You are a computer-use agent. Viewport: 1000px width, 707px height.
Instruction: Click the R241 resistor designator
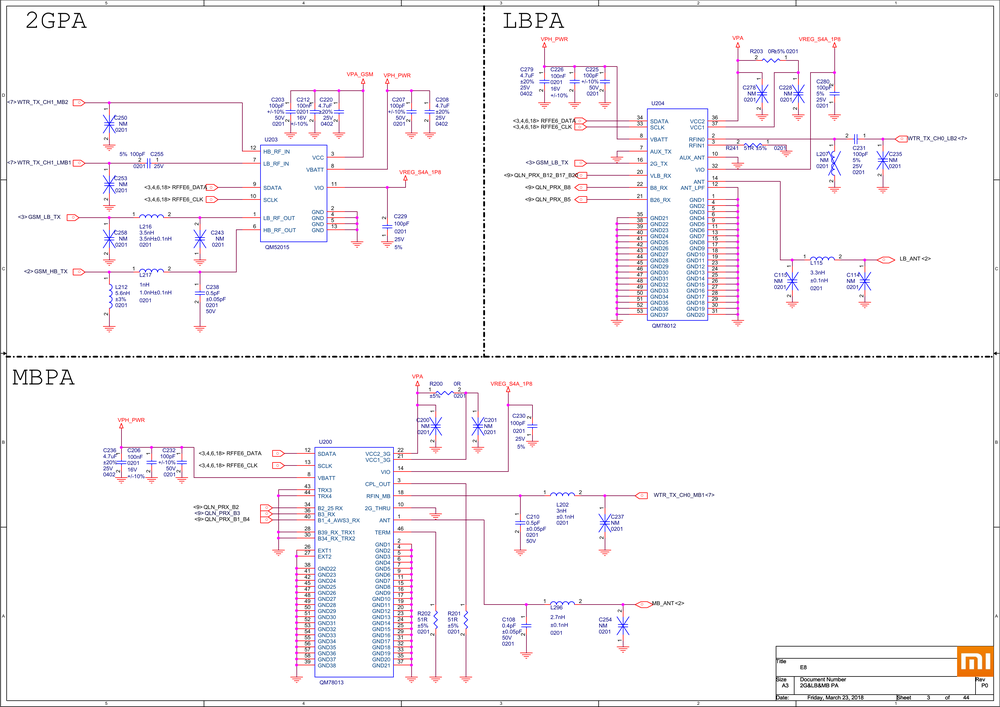pyautogui.click(x=732, y=148)
